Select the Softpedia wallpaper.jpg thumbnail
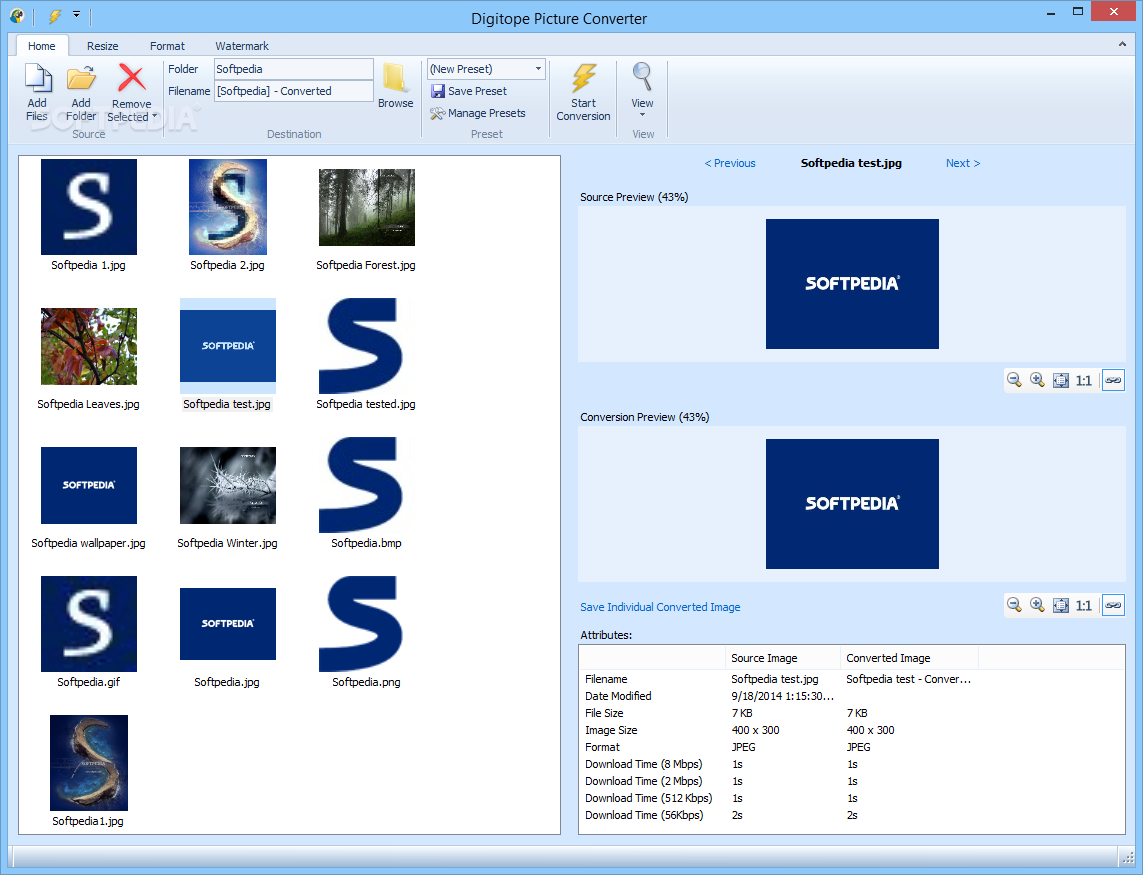Viewport: 1143px width, 875px height. click(x=89, y=485)
